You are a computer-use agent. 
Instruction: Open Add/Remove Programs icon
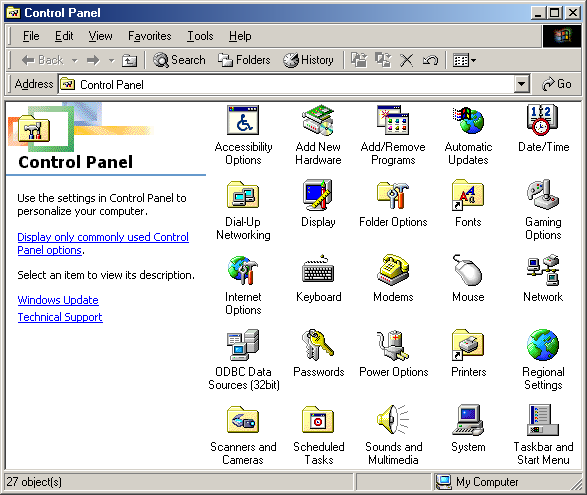coord(393,120)
